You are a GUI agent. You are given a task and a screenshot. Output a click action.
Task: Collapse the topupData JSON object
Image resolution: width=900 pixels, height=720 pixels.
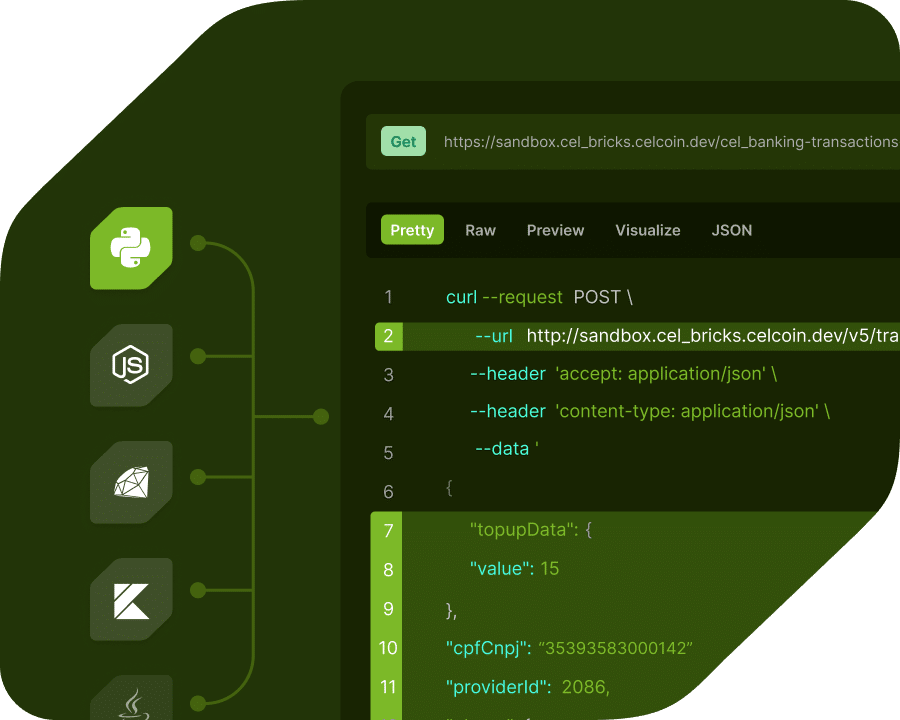pos(530,529)
